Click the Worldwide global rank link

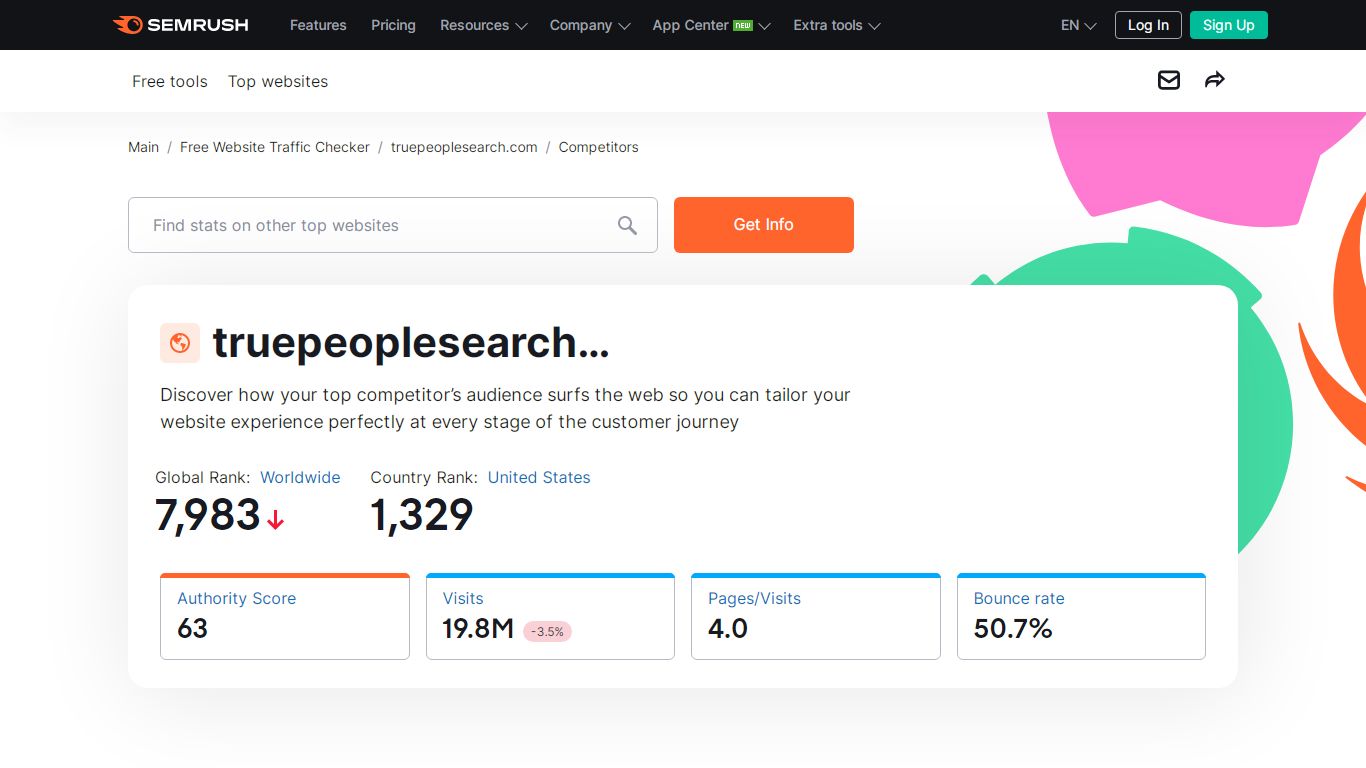click(x=300, y=477)
